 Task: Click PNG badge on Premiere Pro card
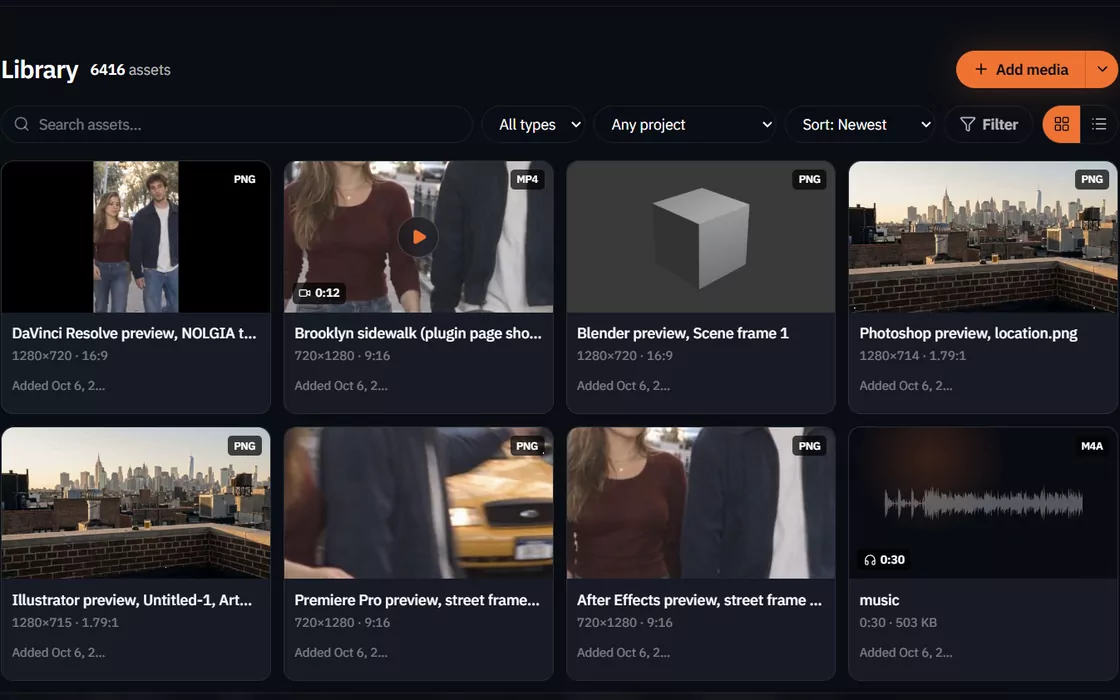(527, 446)
